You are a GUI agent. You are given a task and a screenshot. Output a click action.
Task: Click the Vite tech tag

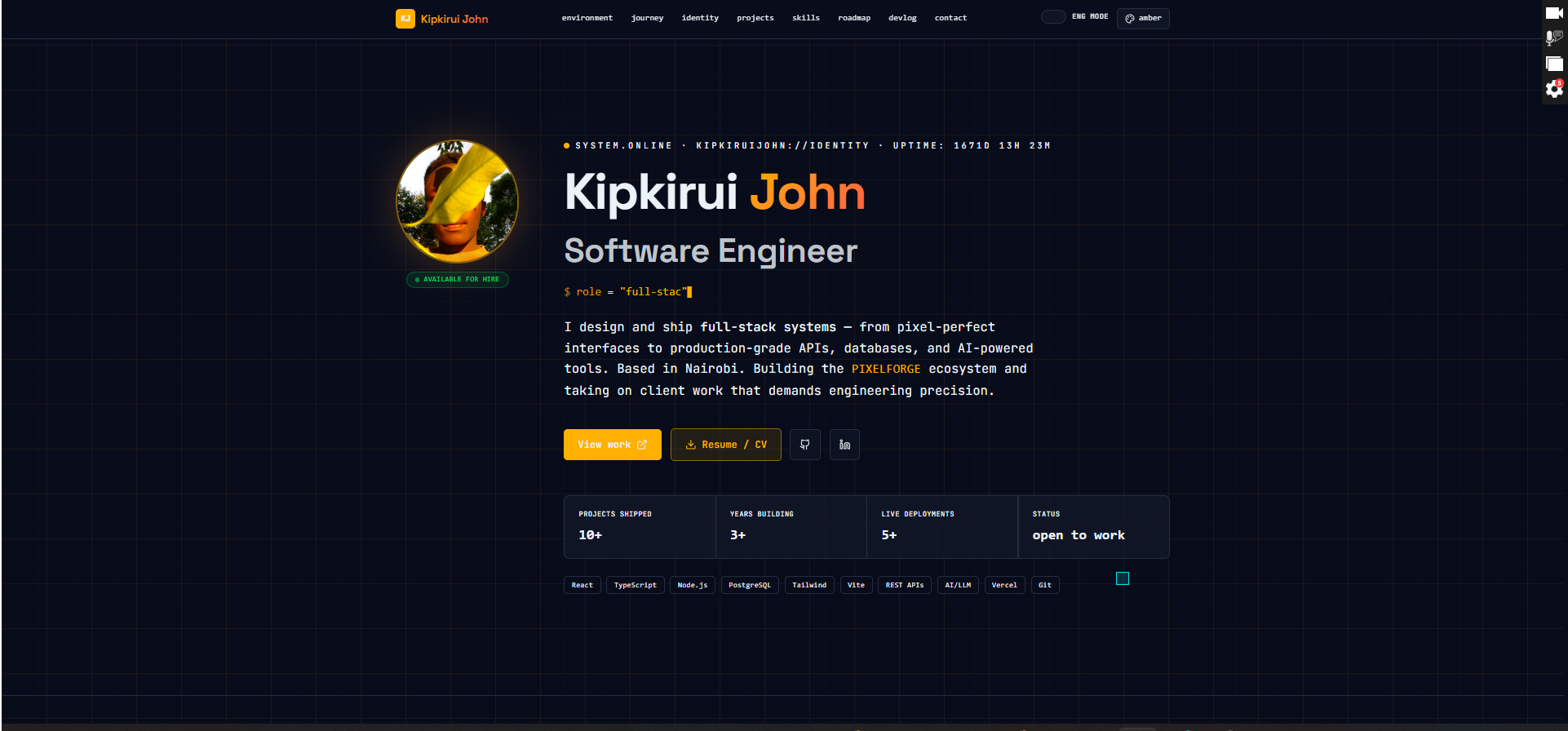(x=856, y=585)
